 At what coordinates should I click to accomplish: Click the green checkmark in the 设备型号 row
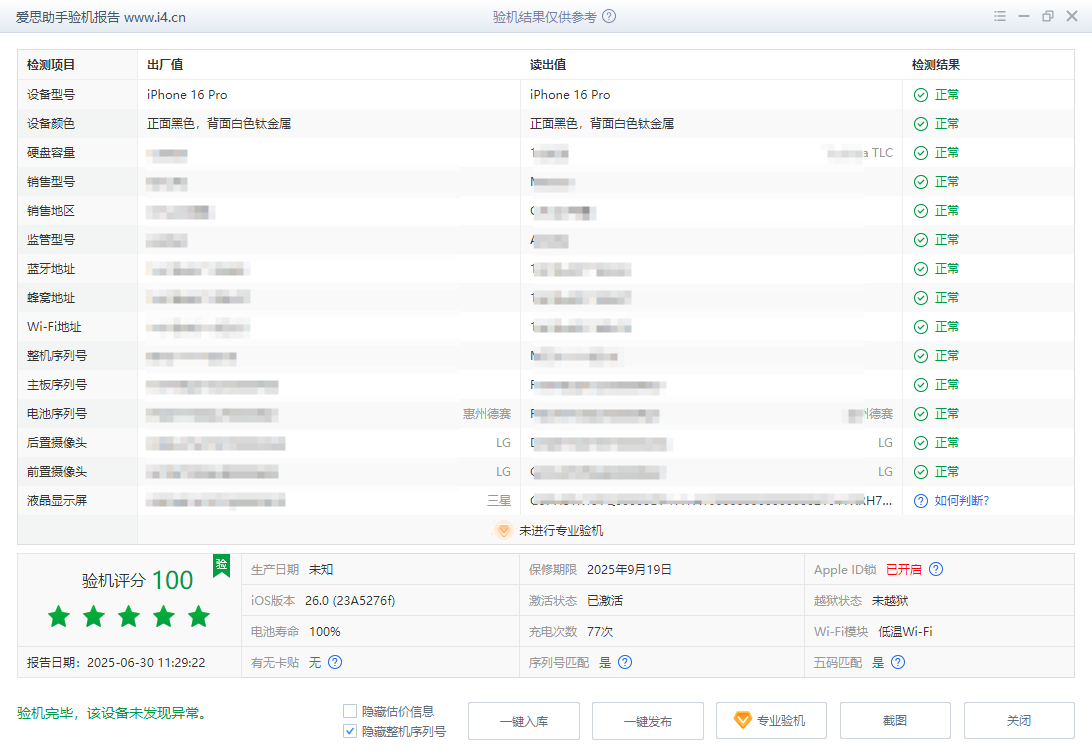coord(921,94)
